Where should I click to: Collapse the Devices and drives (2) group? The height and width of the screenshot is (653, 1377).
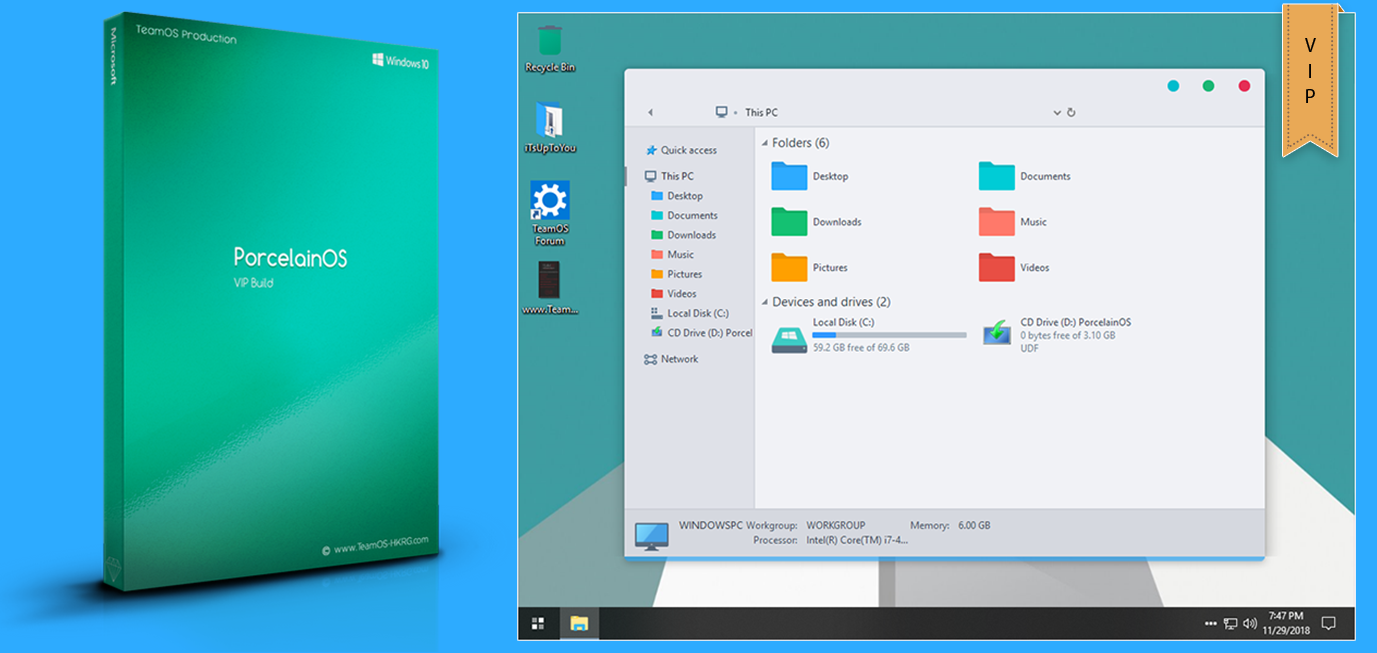pyautogui.click(x=766, y=302)
